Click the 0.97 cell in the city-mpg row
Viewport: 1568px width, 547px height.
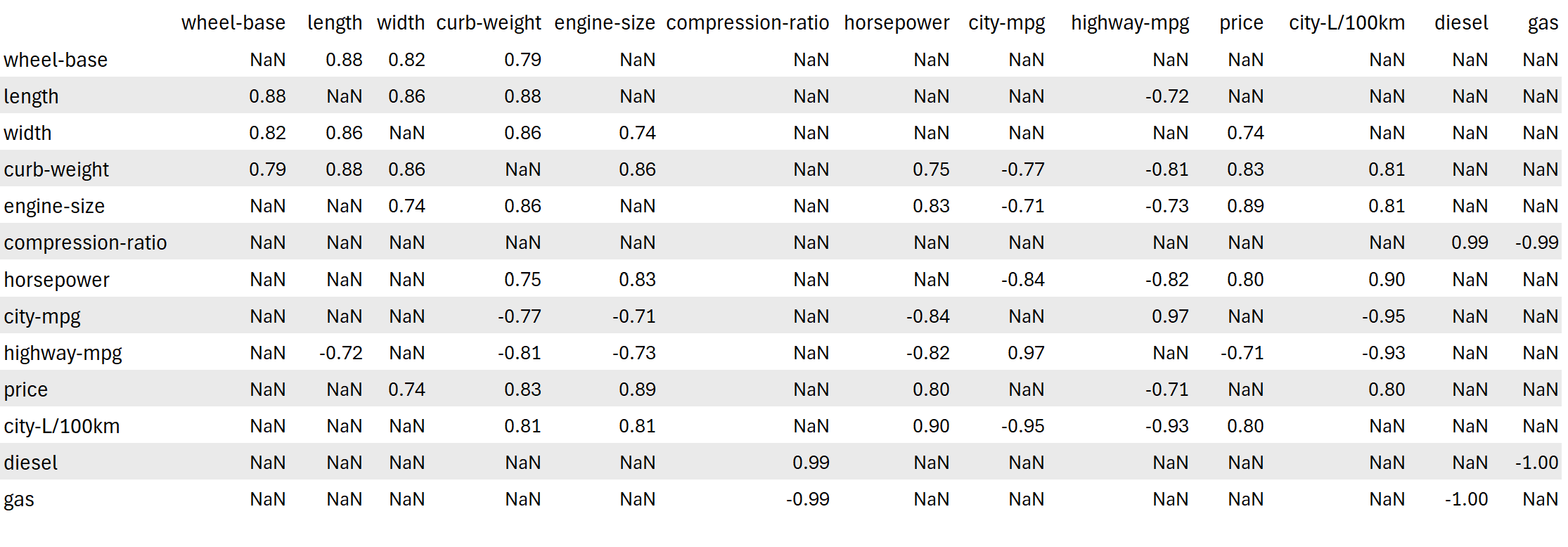[1170, 316]
